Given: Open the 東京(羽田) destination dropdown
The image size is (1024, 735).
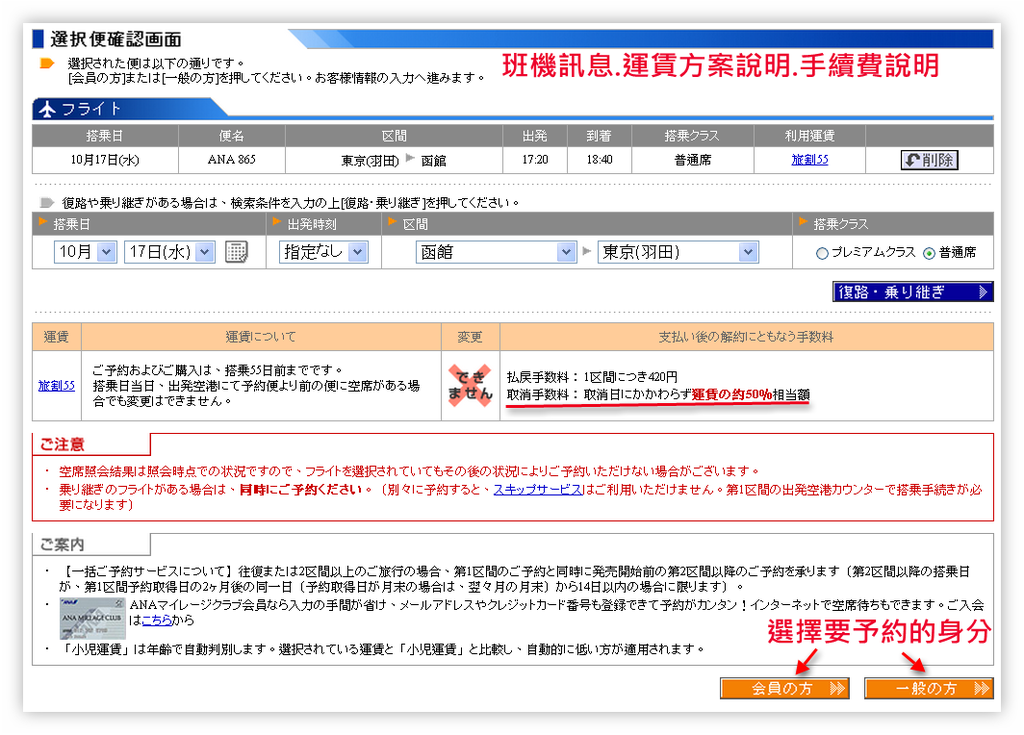Looking at the screenshot, I should (x=678, y=252).
